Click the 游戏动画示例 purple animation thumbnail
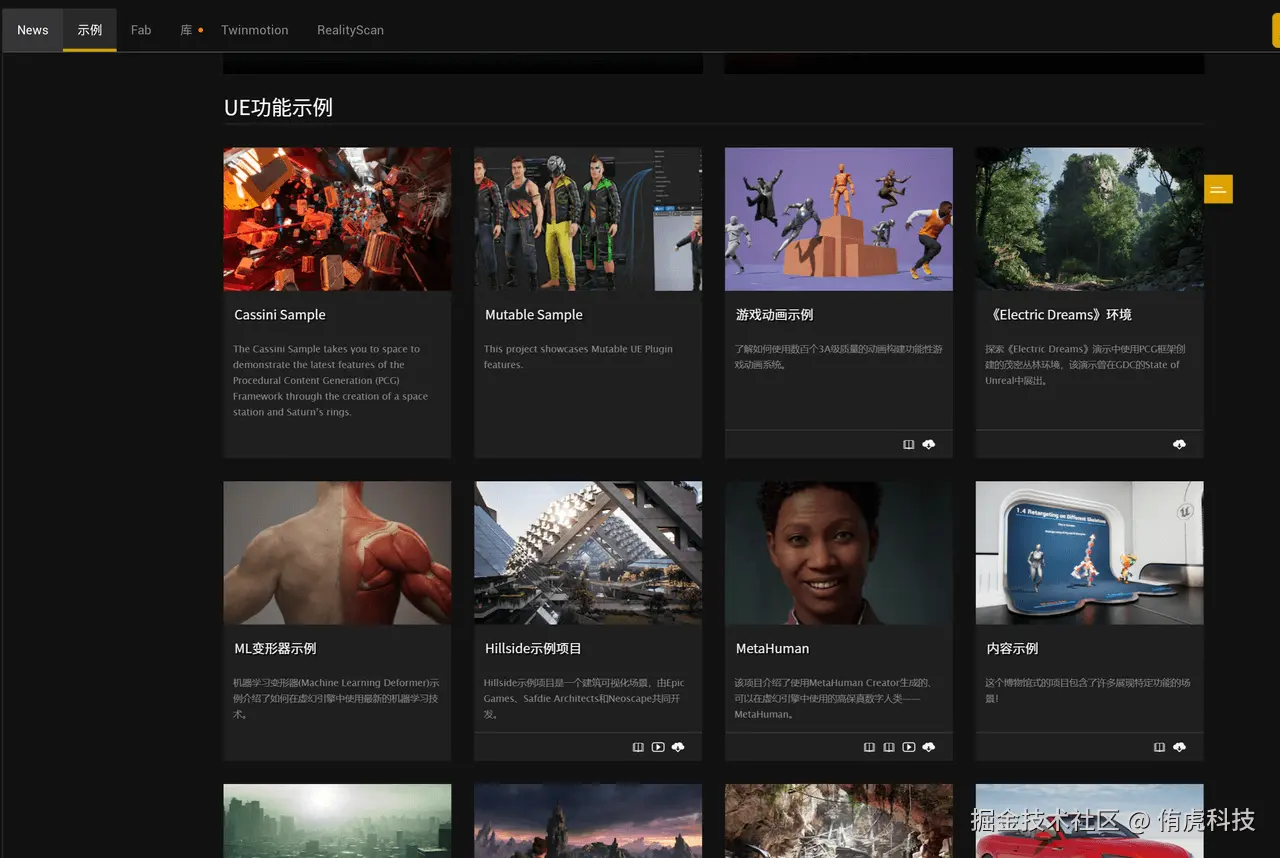 click(839, 219)
